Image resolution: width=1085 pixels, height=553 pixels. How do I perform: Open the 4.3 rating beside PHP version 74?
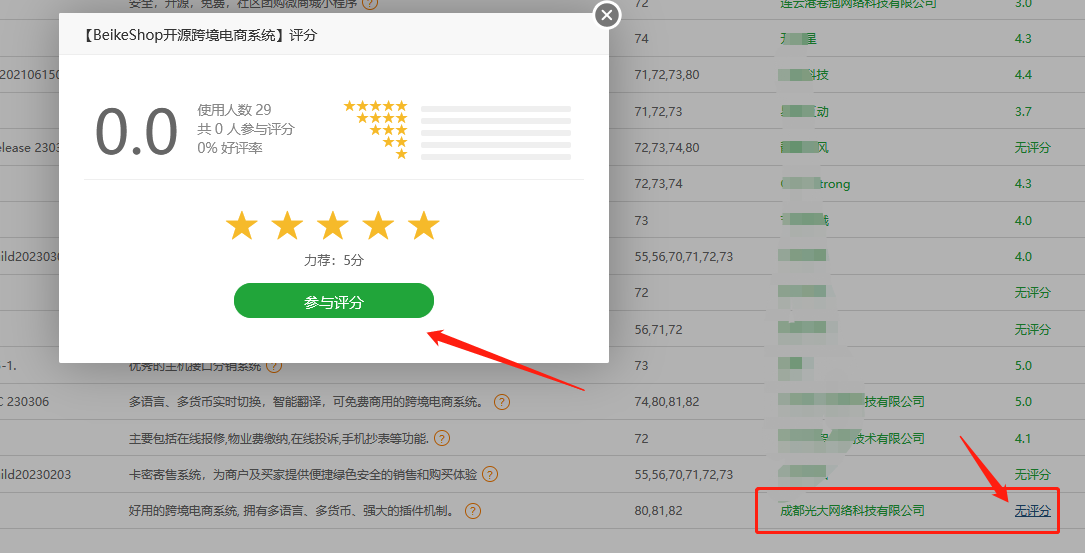(1023, 39)
